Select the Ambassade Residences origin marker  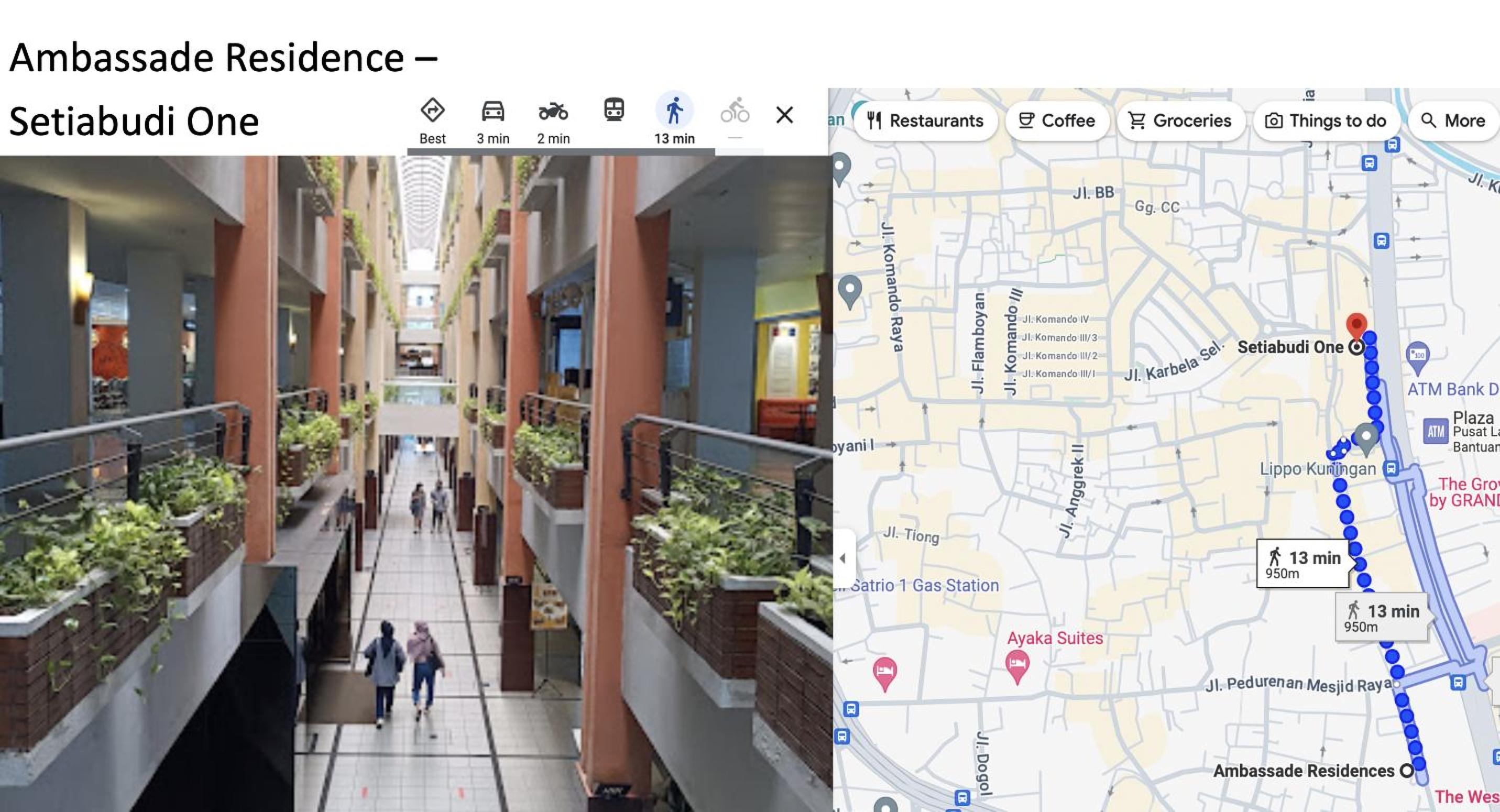tap(1407, 770)
